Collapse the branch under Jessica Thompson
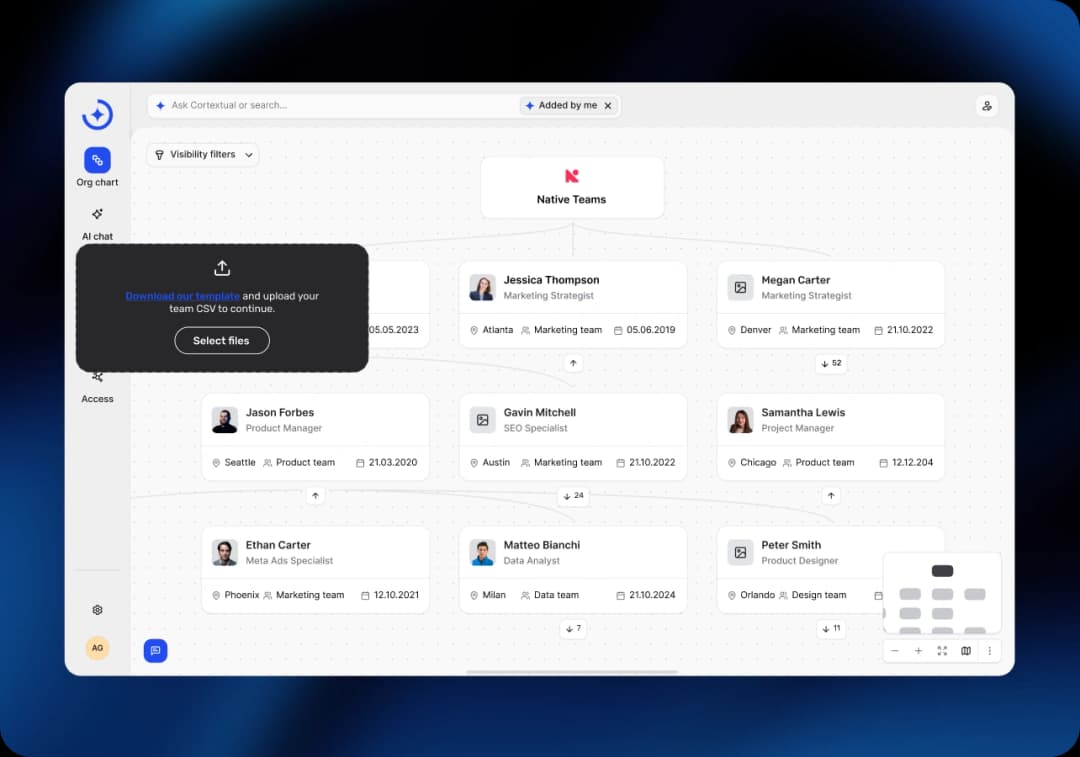Viewport: 1080px width, 757px height. coord(573,363)
